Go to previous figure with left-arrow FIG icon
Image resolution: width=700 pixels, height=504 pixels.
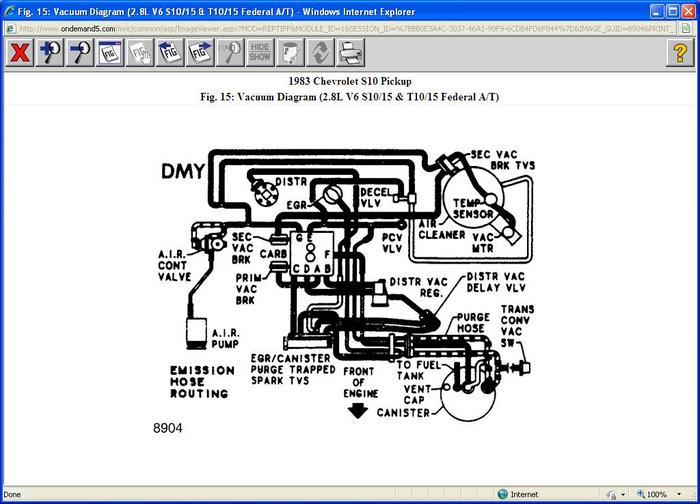170,53
